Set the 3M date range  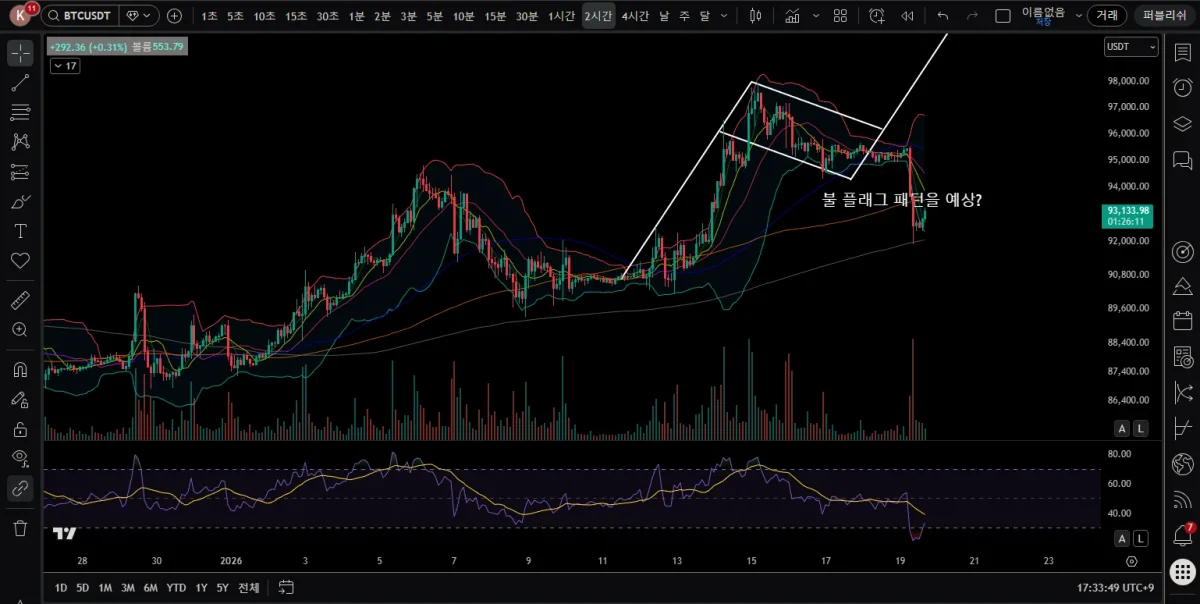(x=128, y=587)
